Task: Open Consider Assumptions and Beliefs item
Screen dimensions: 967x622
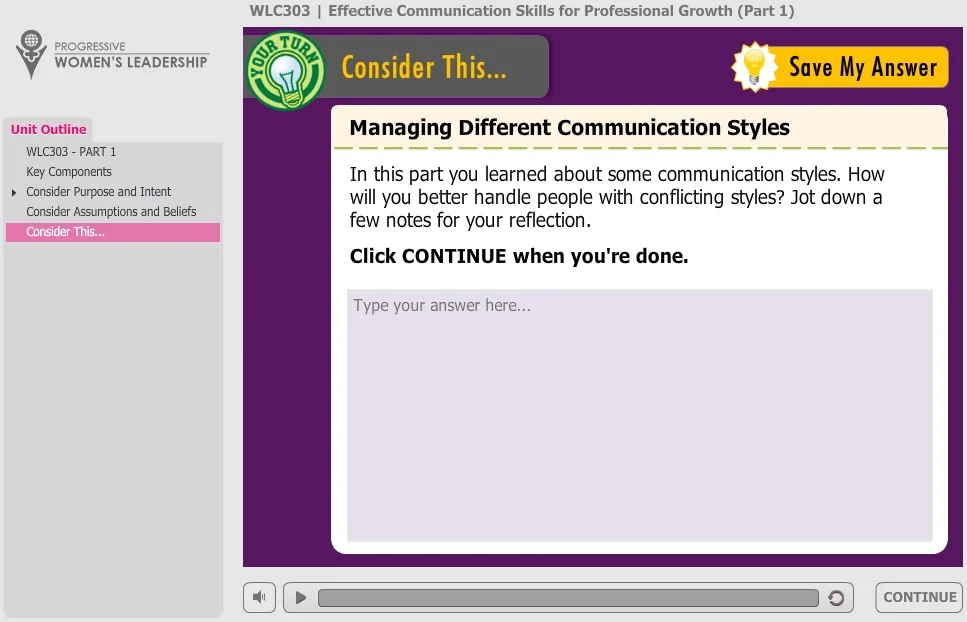Action: tap(111, 211)
